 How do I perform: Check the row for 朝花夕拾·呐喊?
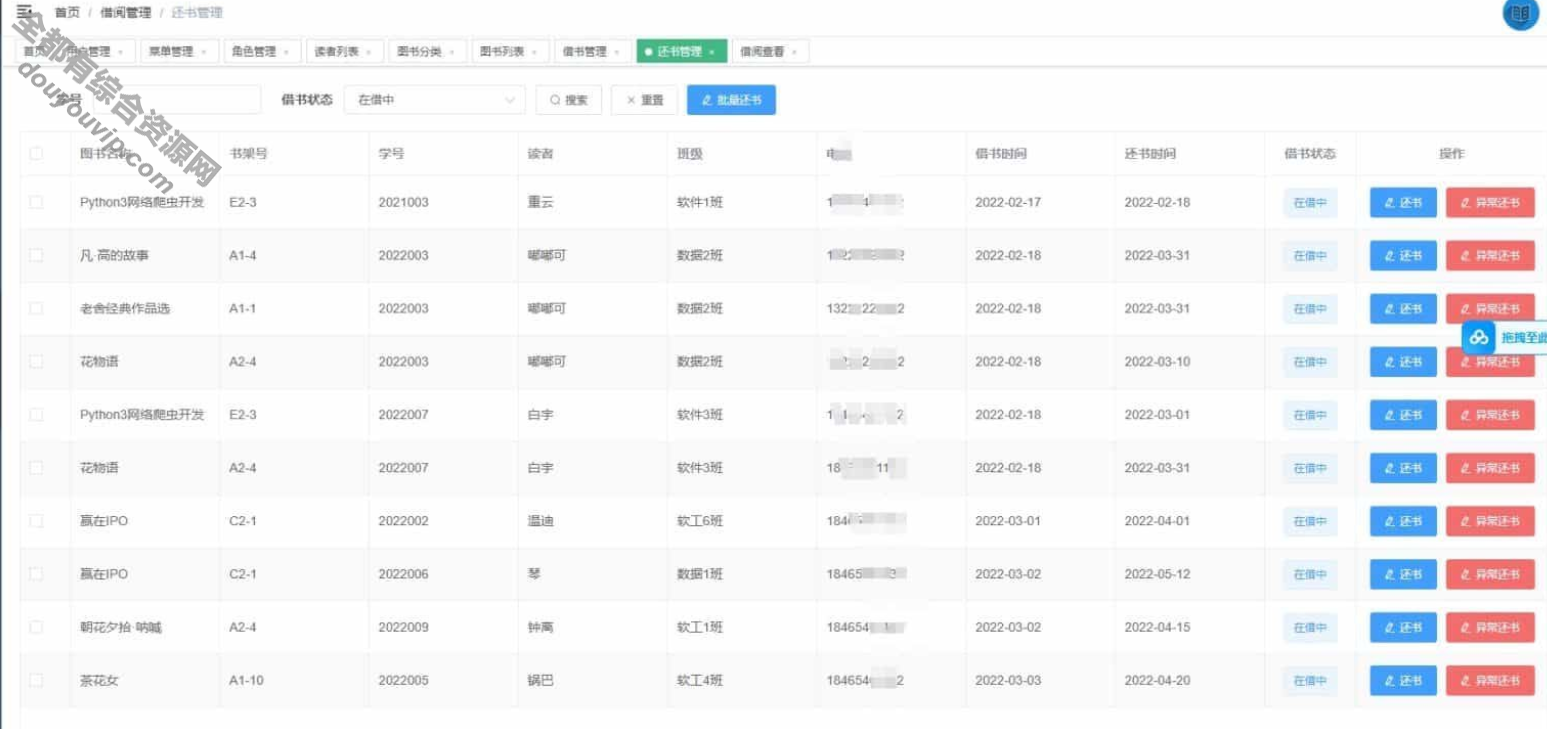coord(36,627)
